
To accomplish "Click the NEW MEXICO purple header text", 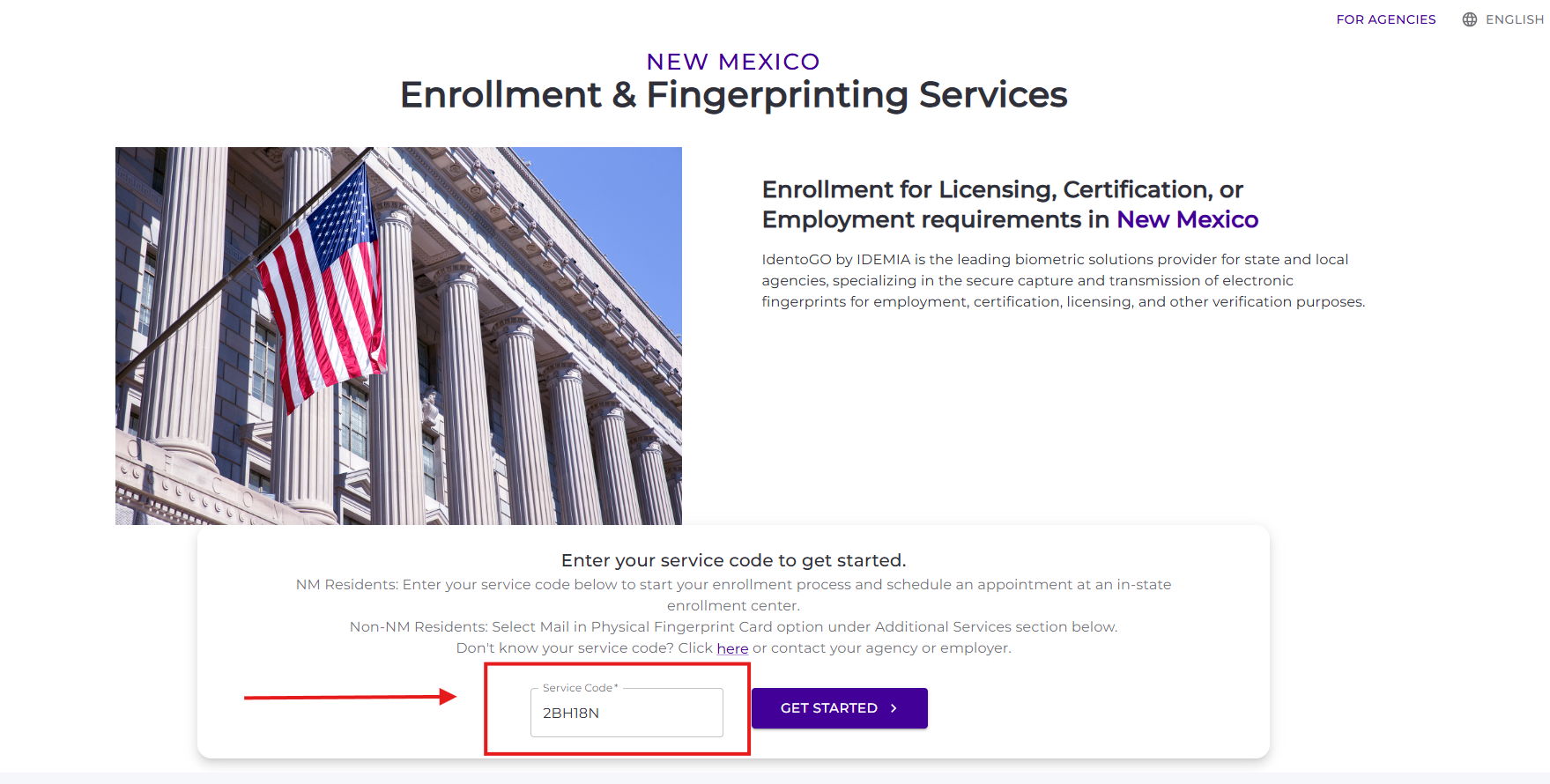I will 733,62.
